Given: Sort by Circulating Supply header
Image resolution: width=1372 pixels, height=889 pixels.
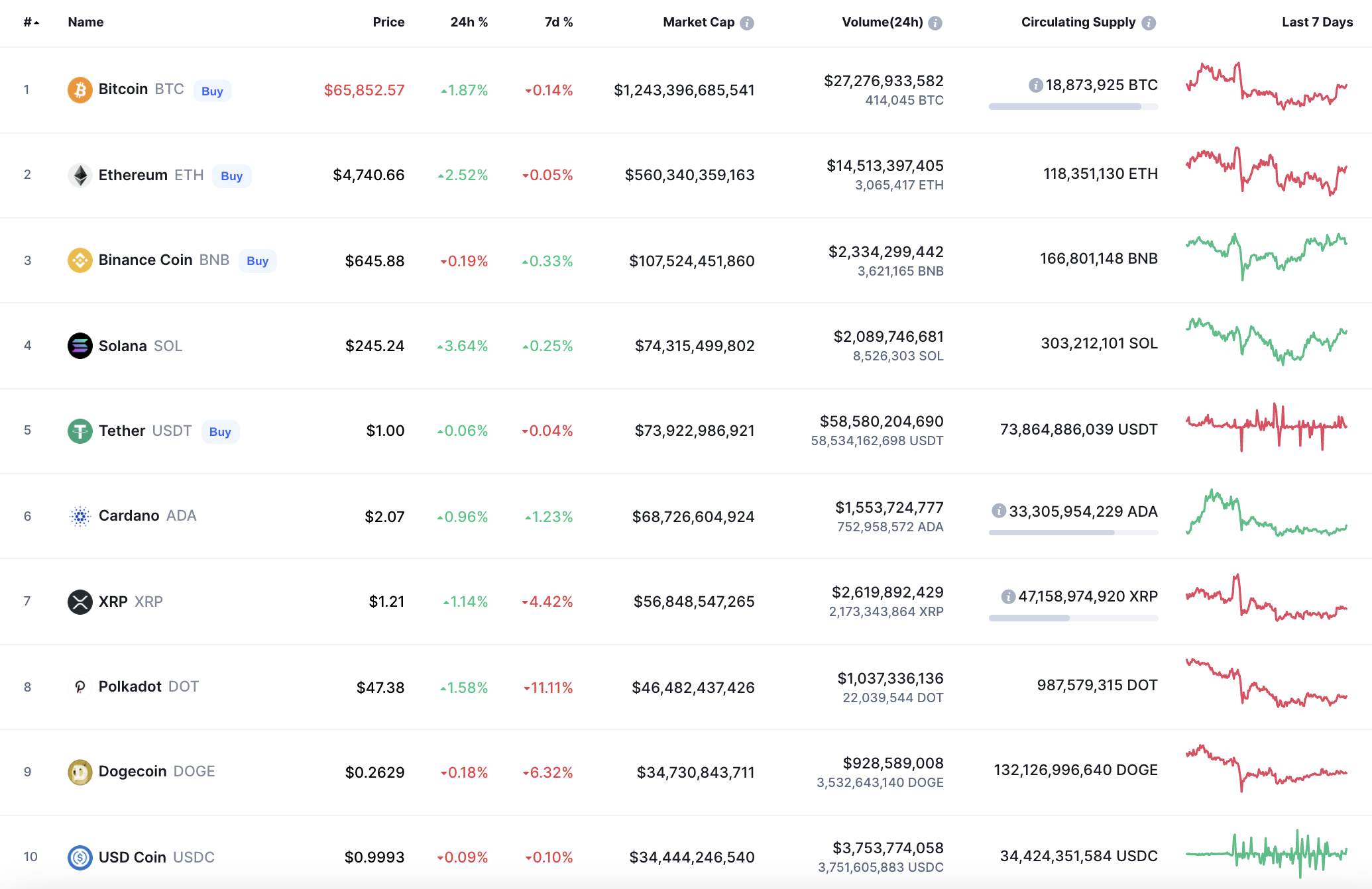Looking at the screenshot, I should pyautogui.click(x=1078, y=22).
